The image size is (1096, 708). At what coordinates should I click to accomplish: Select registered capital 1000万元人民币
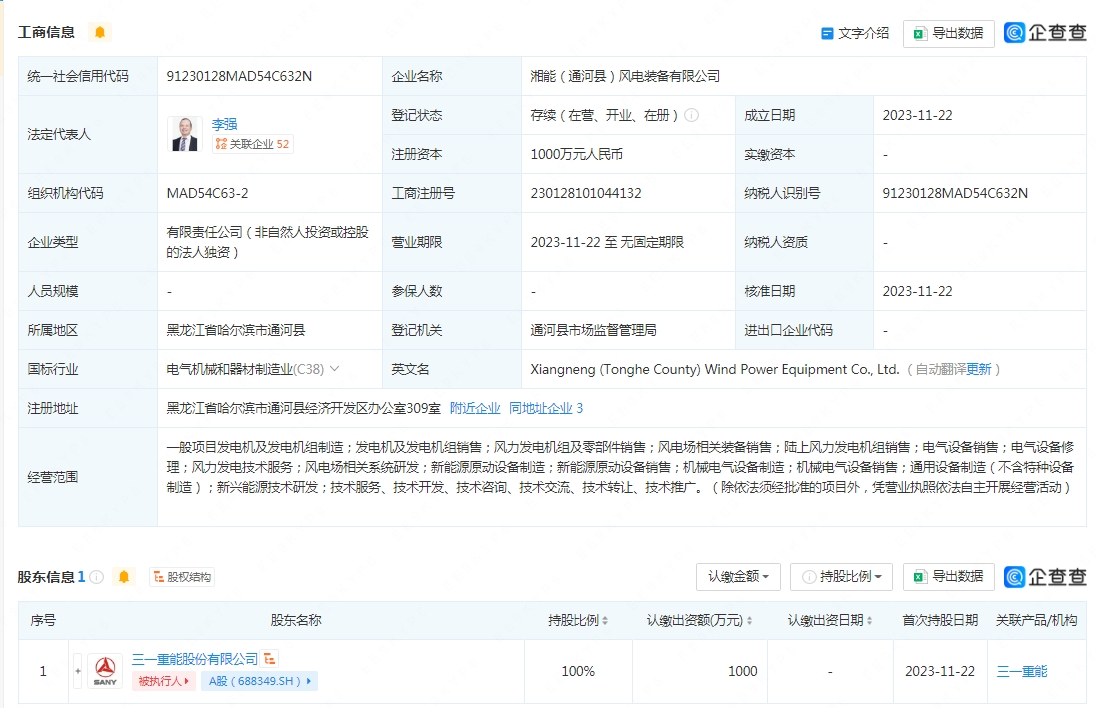click(x=577, y=154)
